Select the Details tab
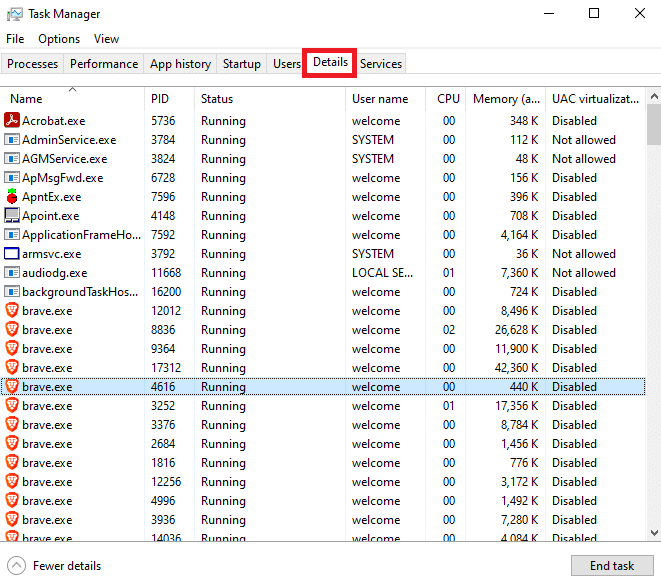Viewport: 661px width, 587px height. pos(330,62)
